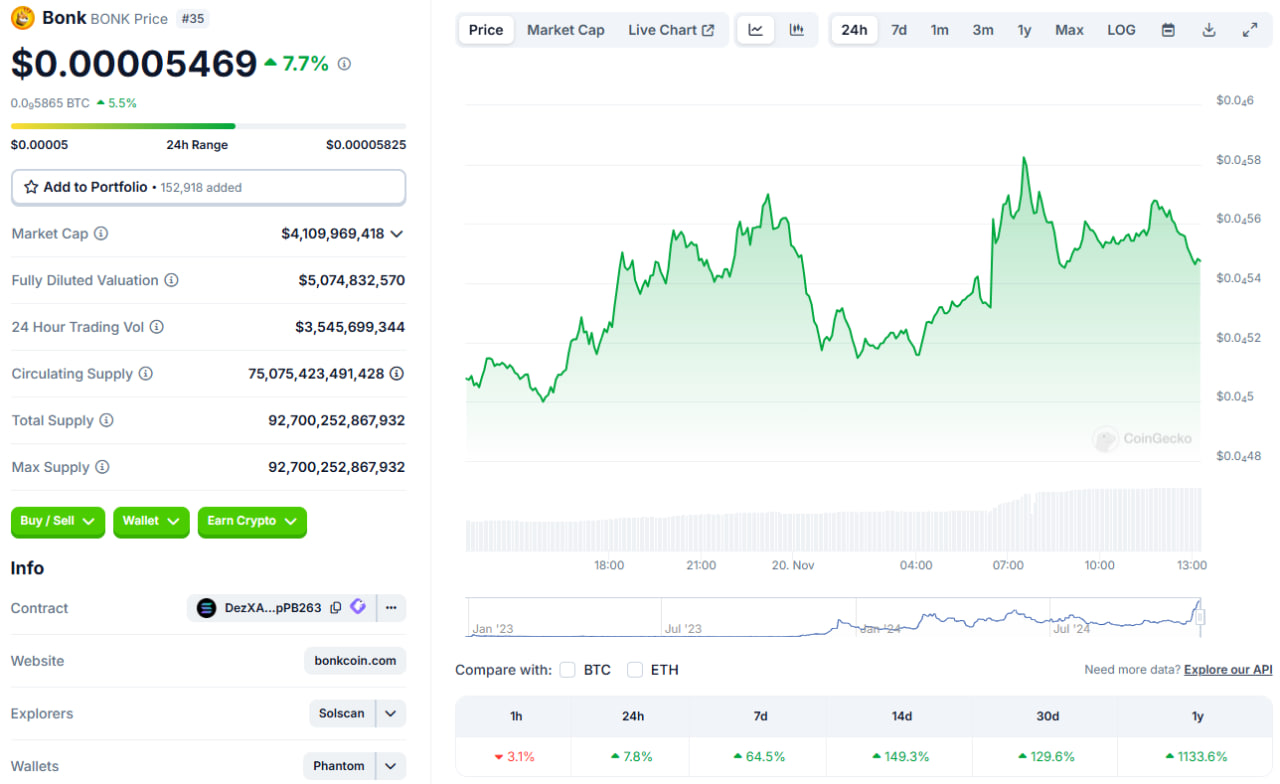Click the 7d 64.5% change value
The image size is (1280, 784).
pos(758,756)
